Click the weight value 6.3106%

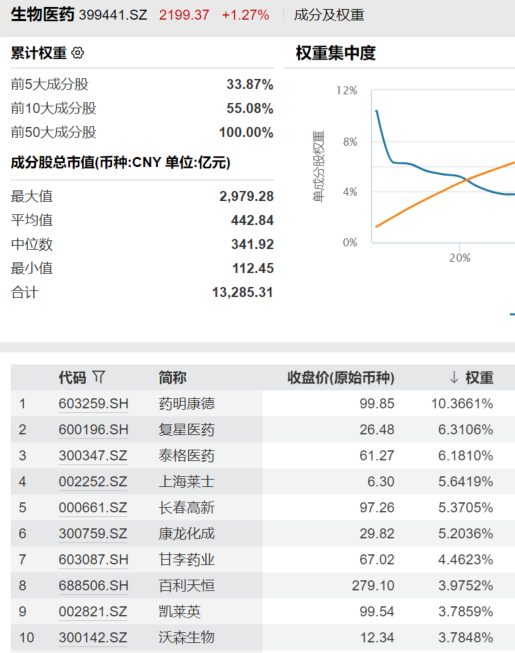pyautogui.click(x=465, y=429)
